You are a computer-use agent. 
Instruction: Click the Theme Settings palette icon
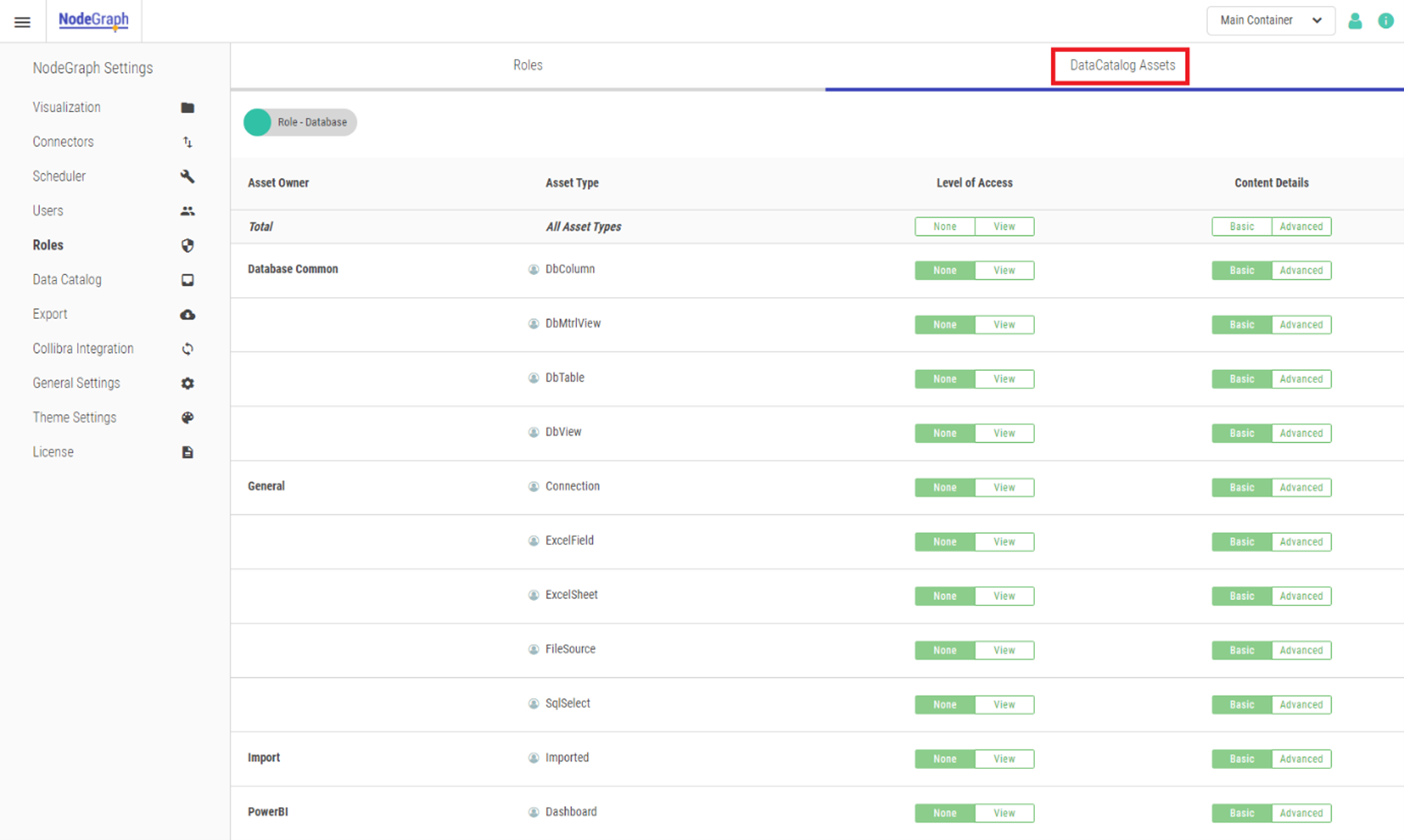(x=188, y=418)
